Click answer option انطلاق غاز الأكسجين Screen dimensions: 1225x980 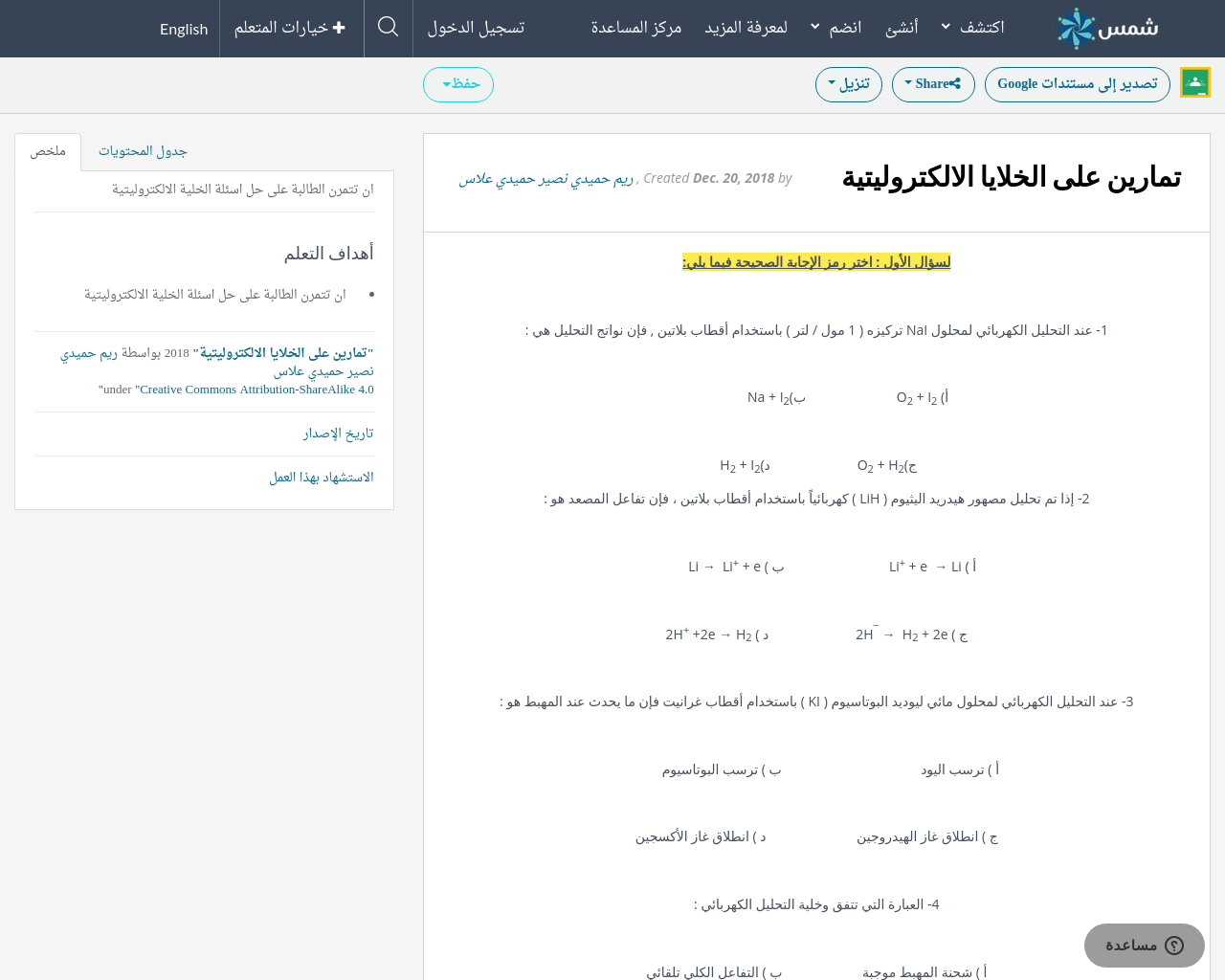701,836
